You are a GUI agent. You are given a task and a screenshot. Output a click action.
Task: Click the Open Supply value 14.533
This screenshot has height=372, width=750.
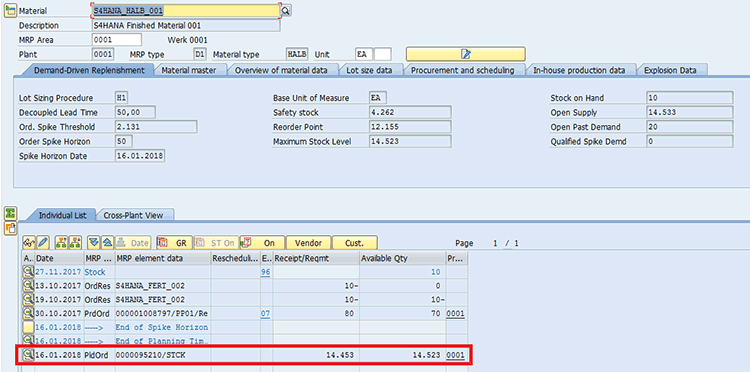coord(689,112)
